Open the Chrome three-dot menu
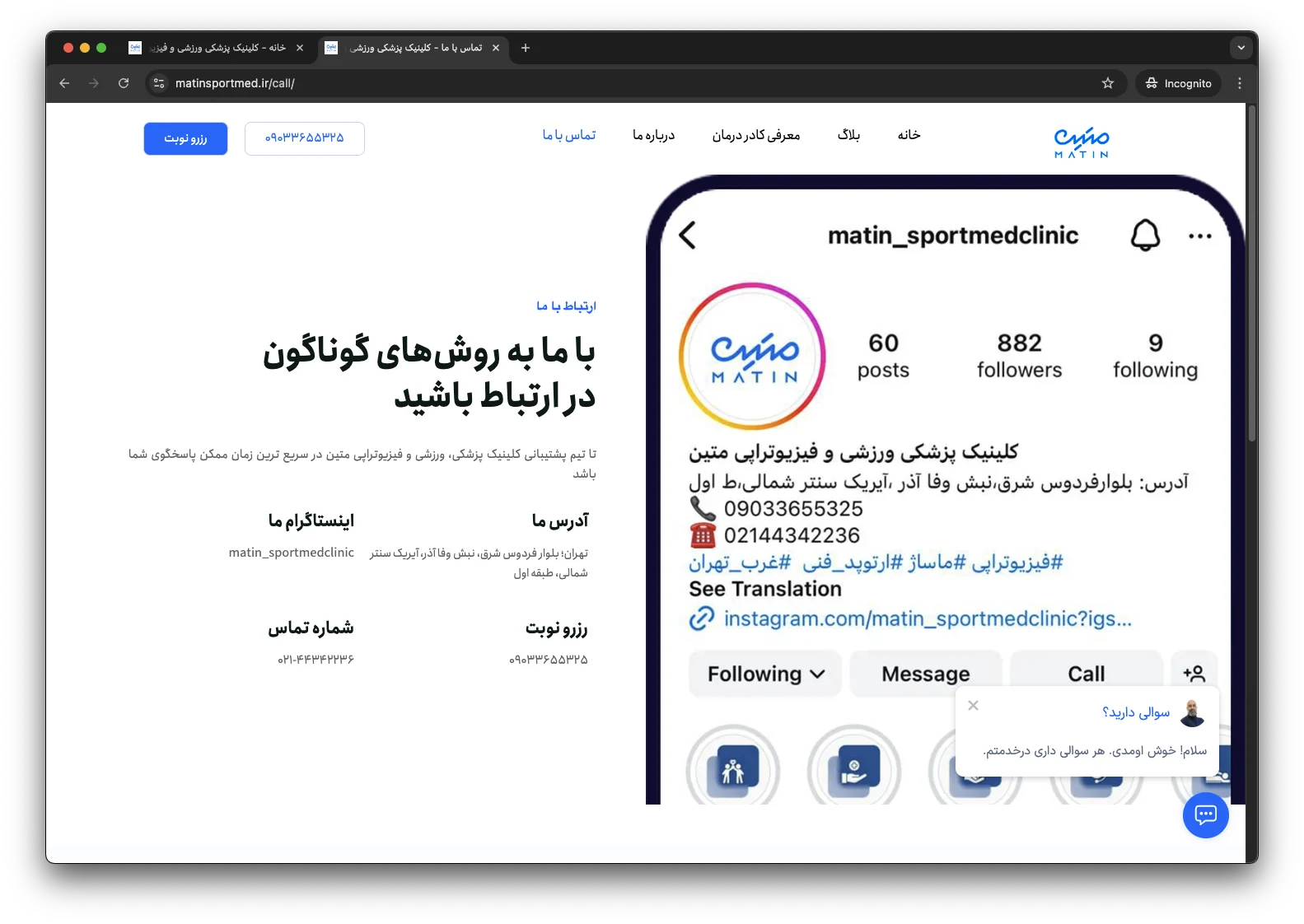The image size is (1304, 924). click(1239, 83)
